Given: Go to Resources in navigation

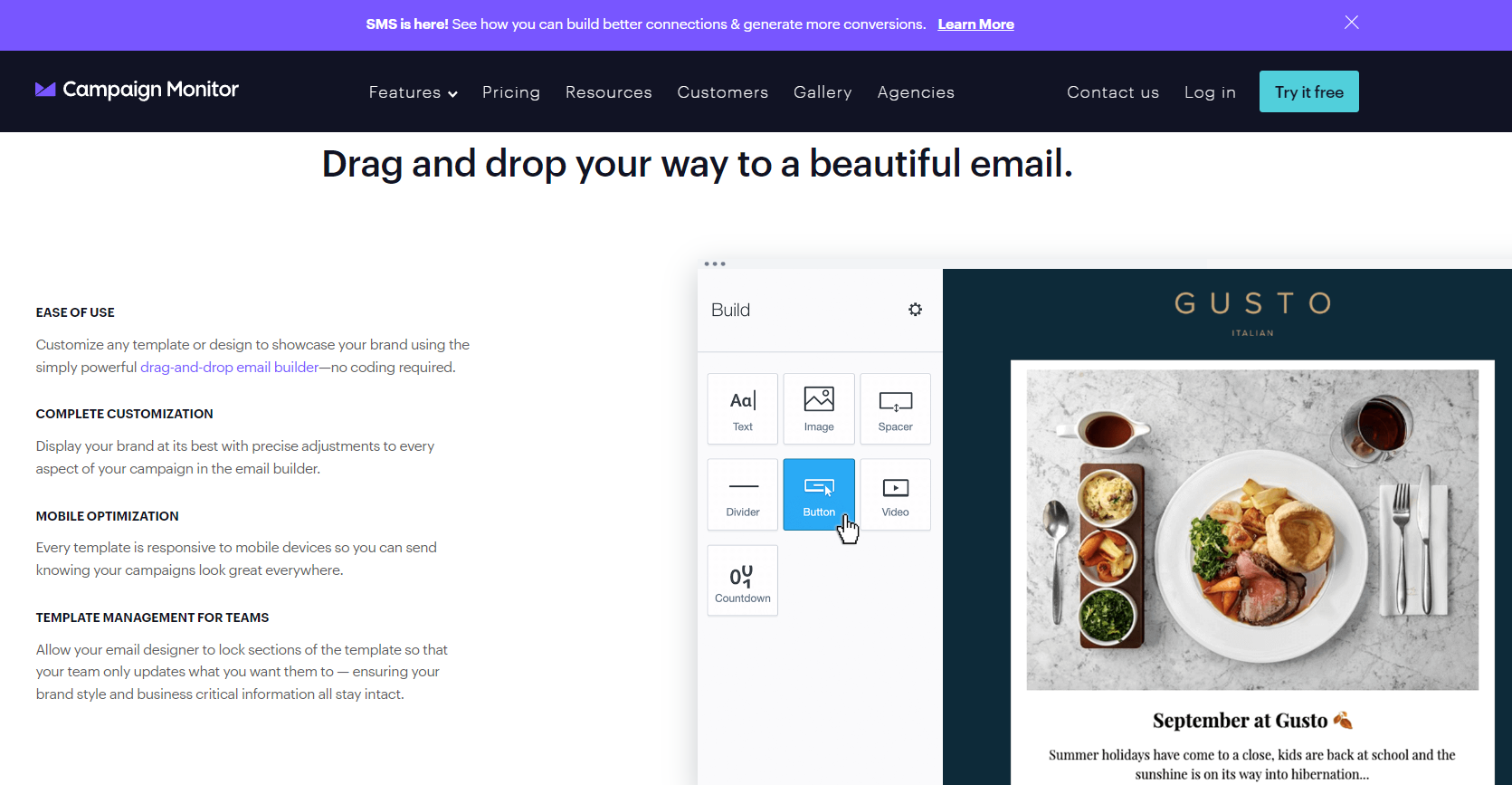Looking at the screenshot, I should tap(608, 92).
